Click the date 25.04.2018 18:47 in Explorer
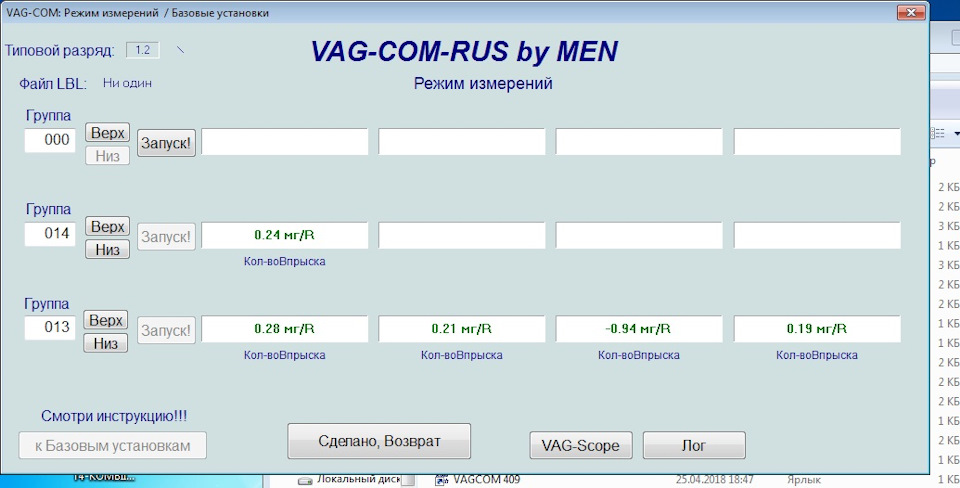The width and height of the screenshot is (960, 488). [x=714, y=479]
